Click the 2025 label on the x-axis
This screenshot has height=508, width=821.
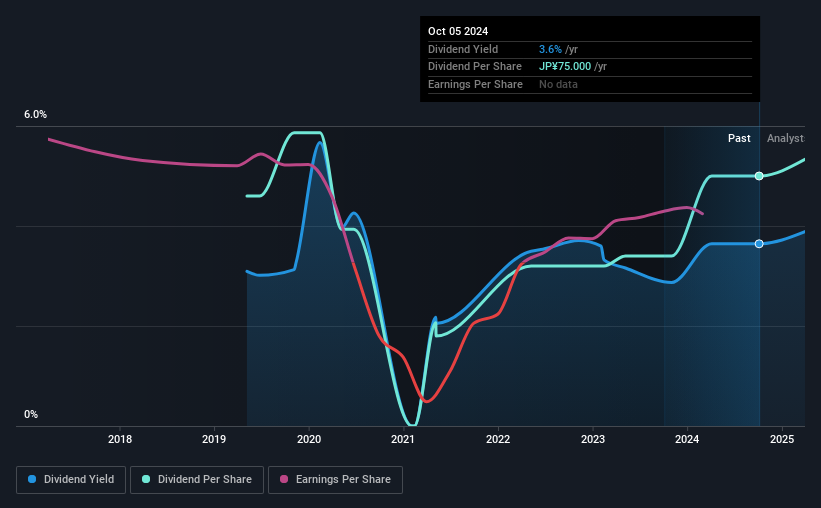(x=782, y=439)
